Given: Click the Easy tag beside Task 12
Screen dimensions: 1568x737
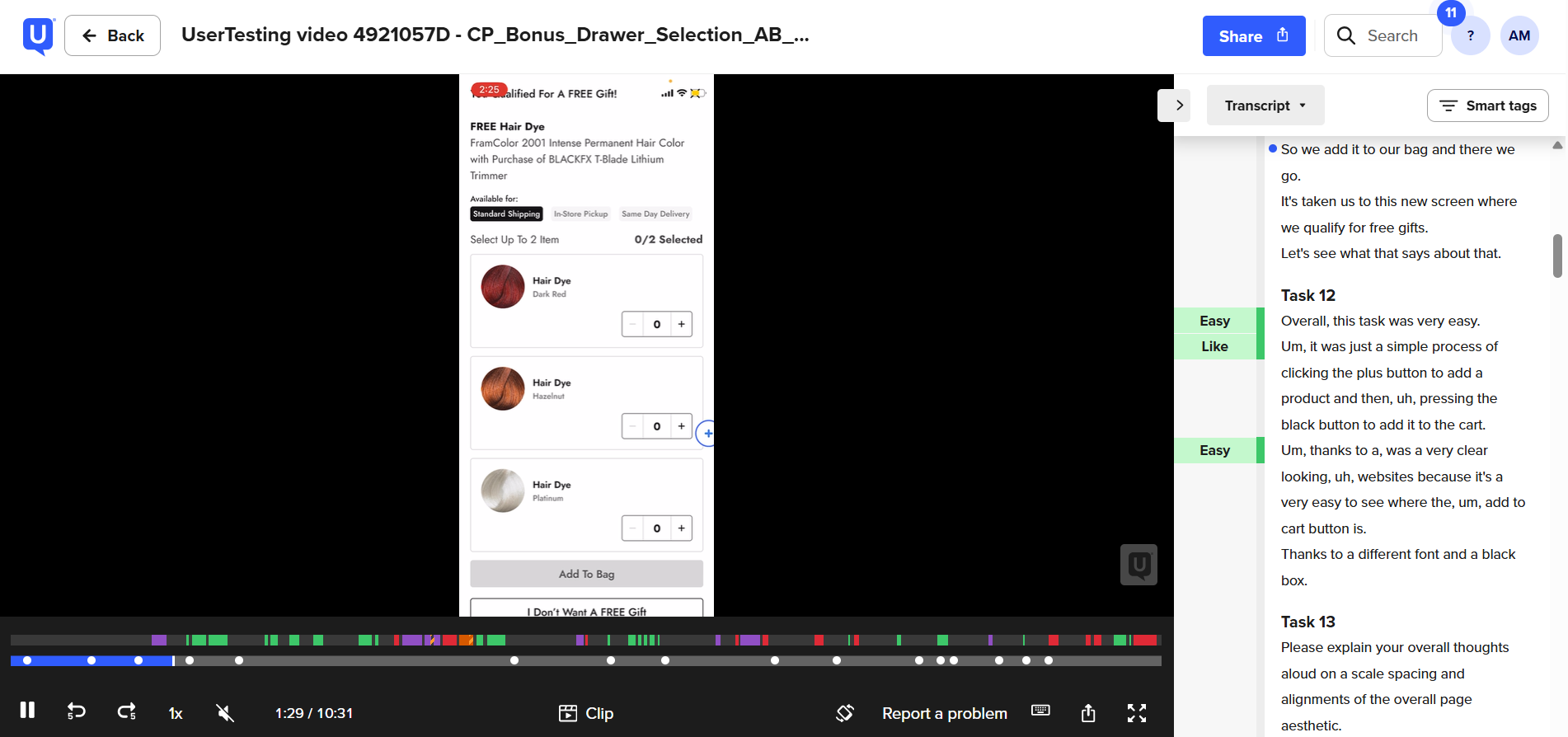Looking at the screenshot, I should (1215, 321).
